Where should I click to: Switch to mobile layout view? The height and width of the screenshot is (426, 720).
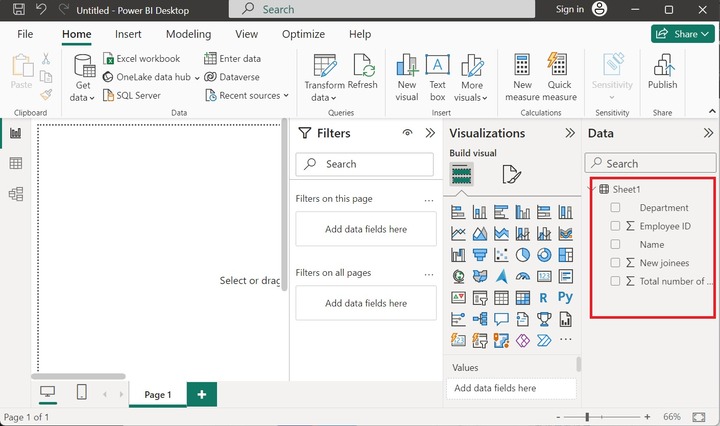coord(82,392)
